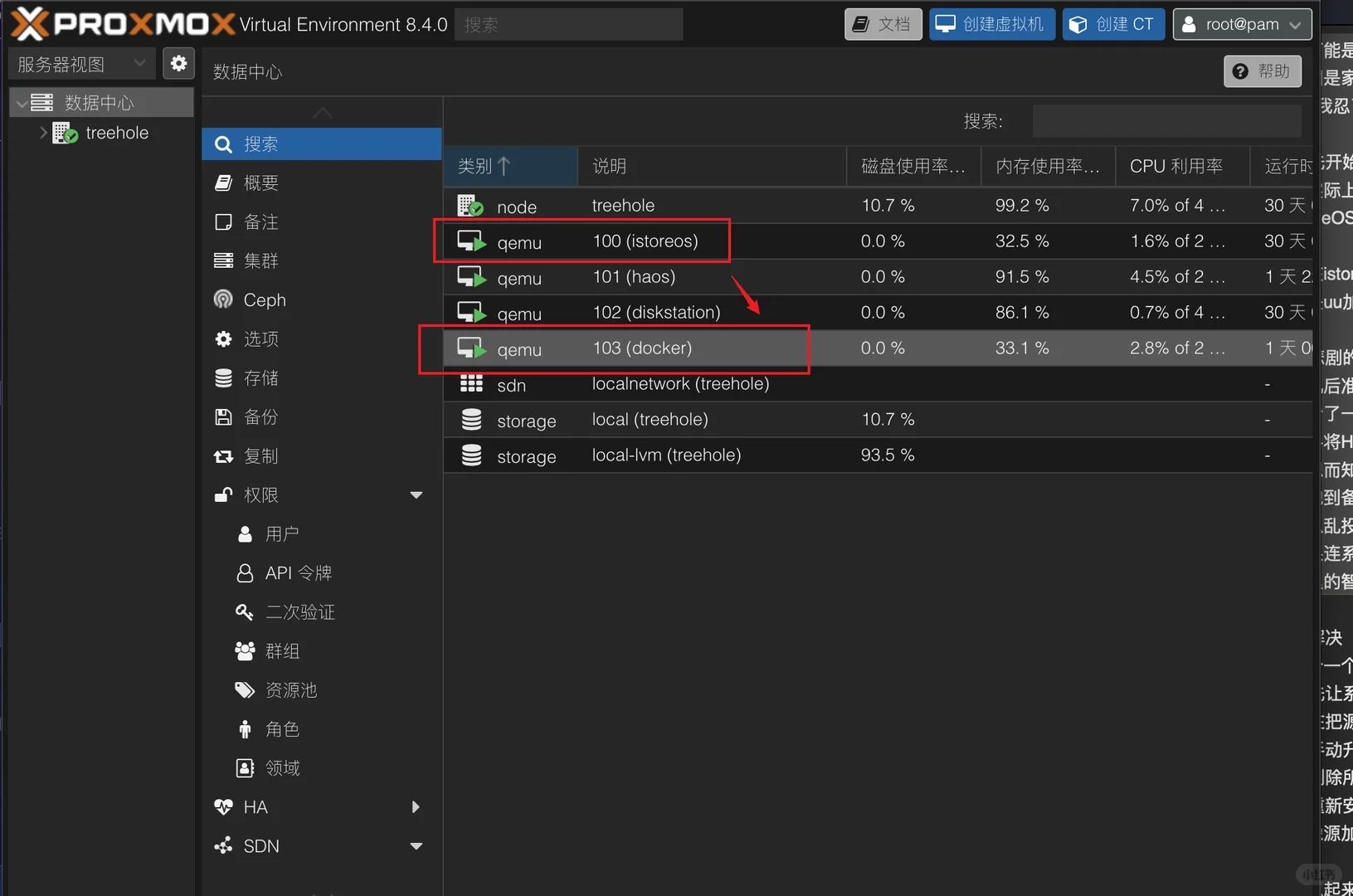
Task: Open the 搜索 menu item
Action: pos(322,144)
